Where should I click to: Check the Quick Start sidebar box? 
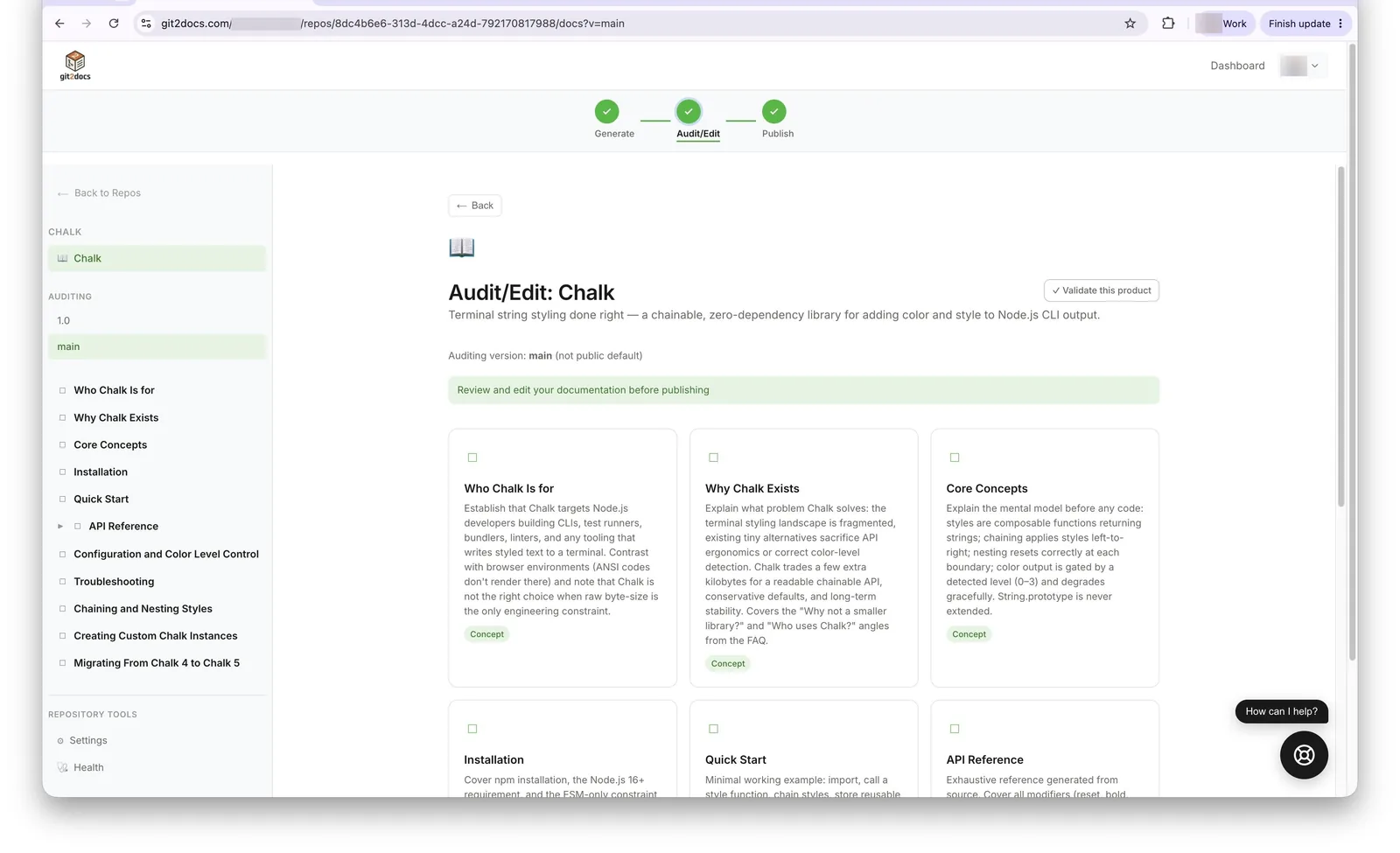point(62,499)
